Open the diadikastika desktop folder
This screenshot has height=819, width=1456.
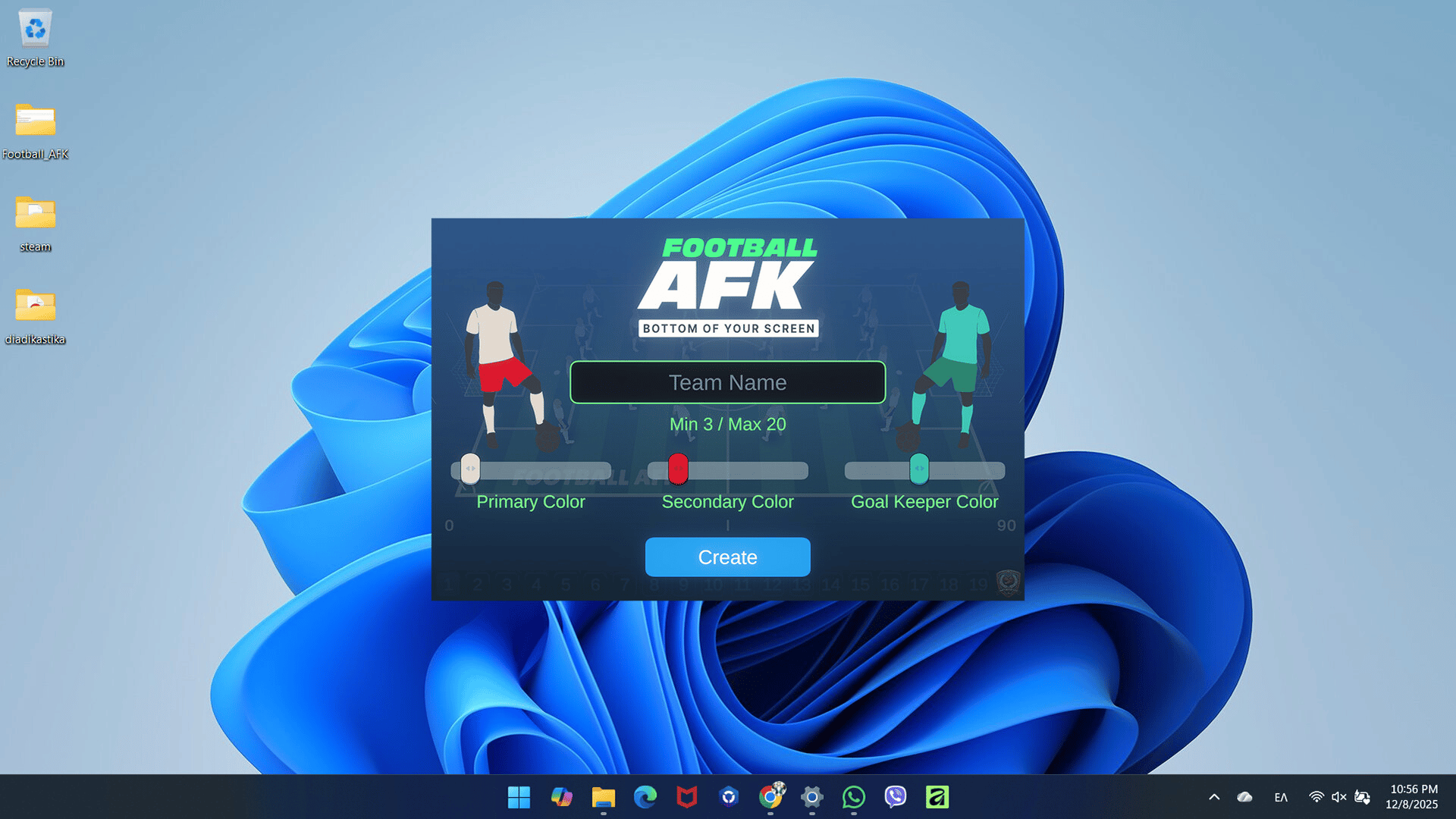pyautogui.click(x=35, y=306)
